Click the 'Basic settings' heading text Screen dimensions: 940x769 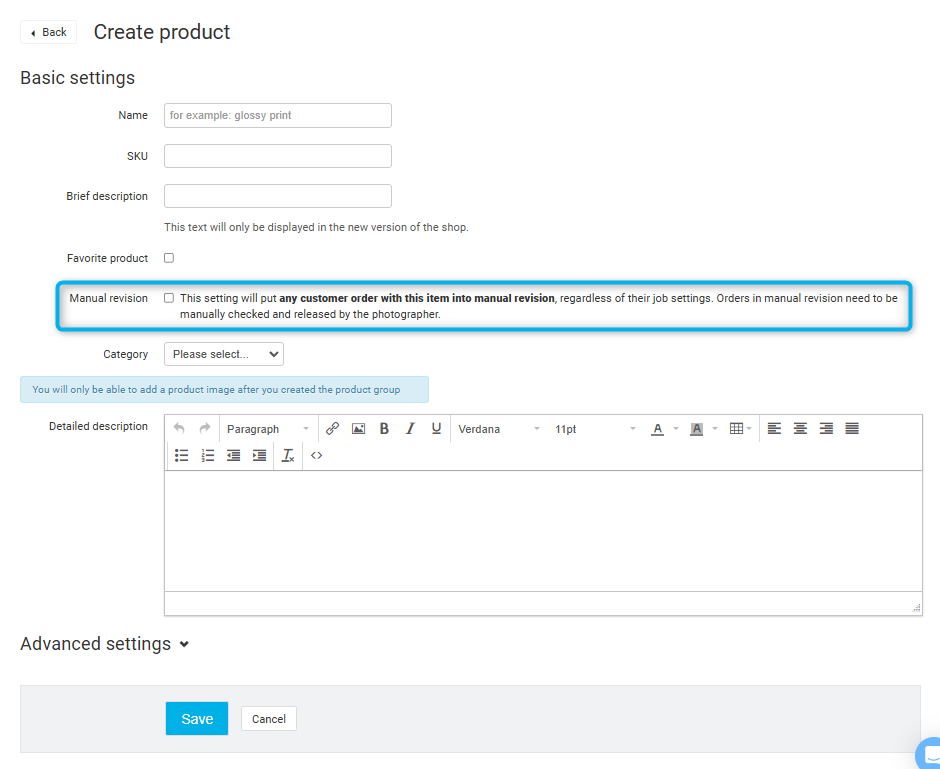pos(77,78)
